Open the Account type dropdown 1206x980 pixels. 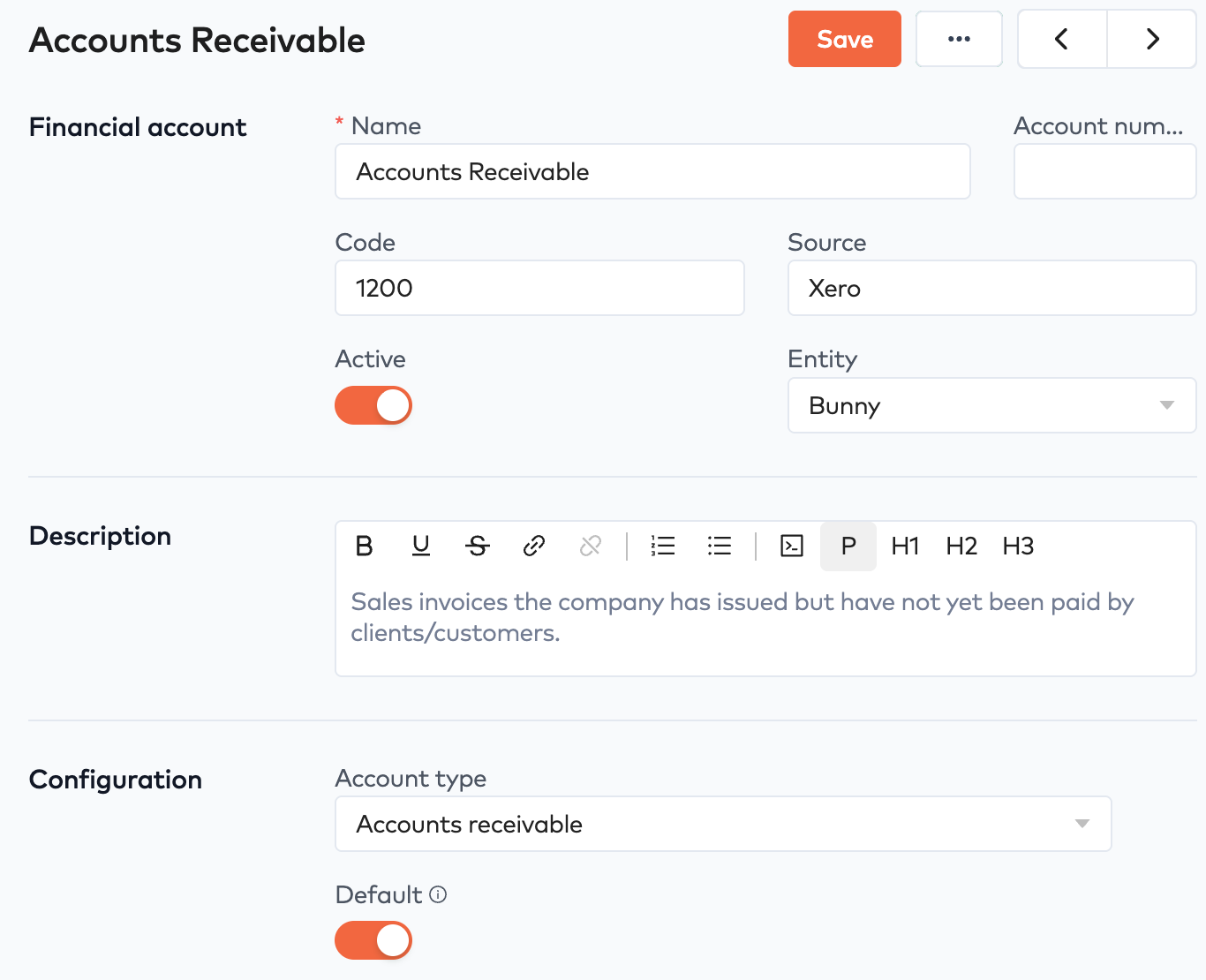tap(723, 824)
